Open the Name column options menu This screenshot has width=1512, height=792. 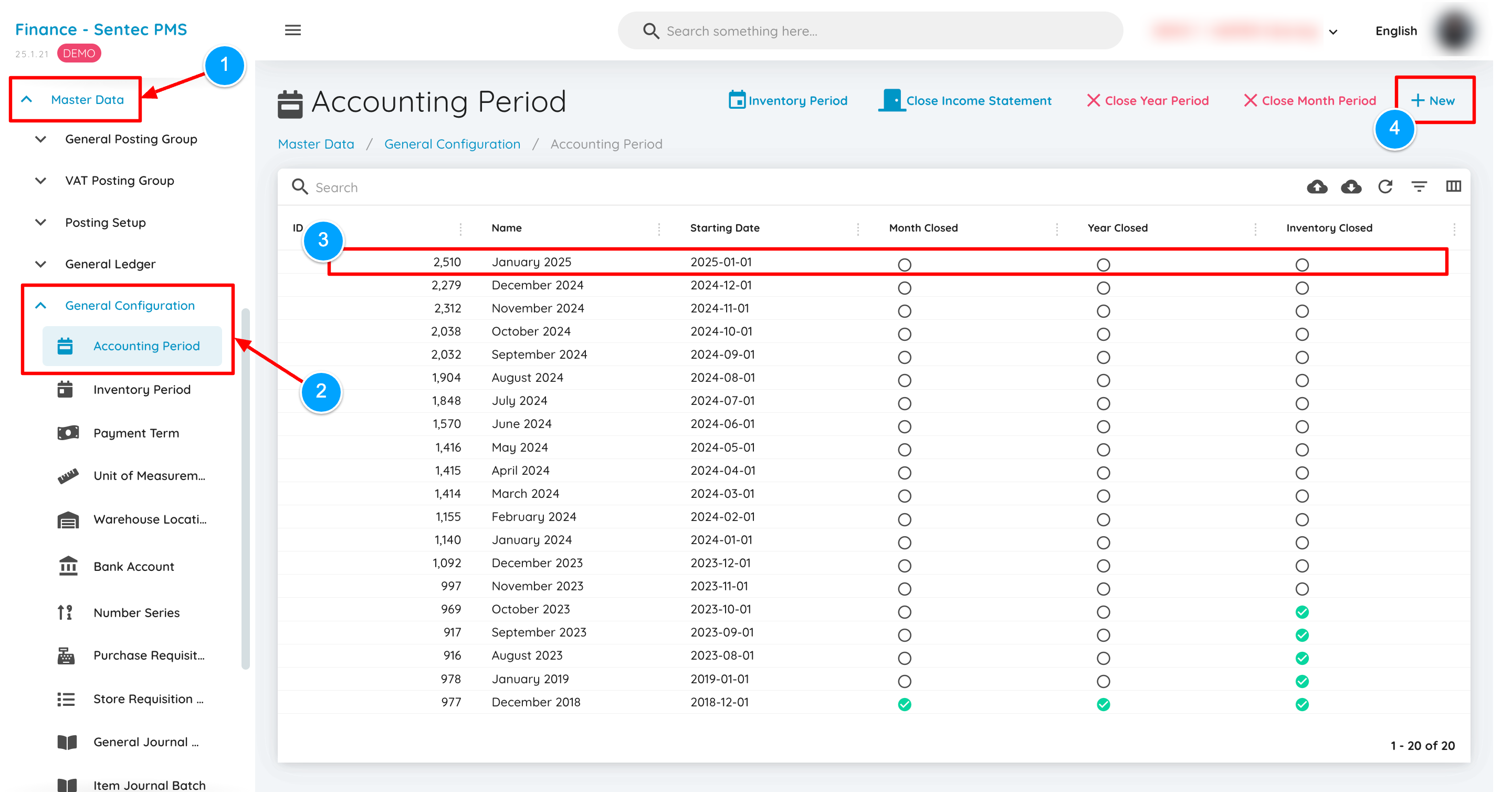[658, 228]
